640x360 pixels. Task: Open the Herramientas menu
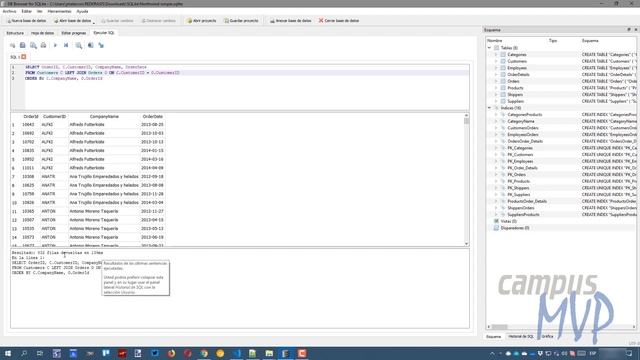[59, 11]
